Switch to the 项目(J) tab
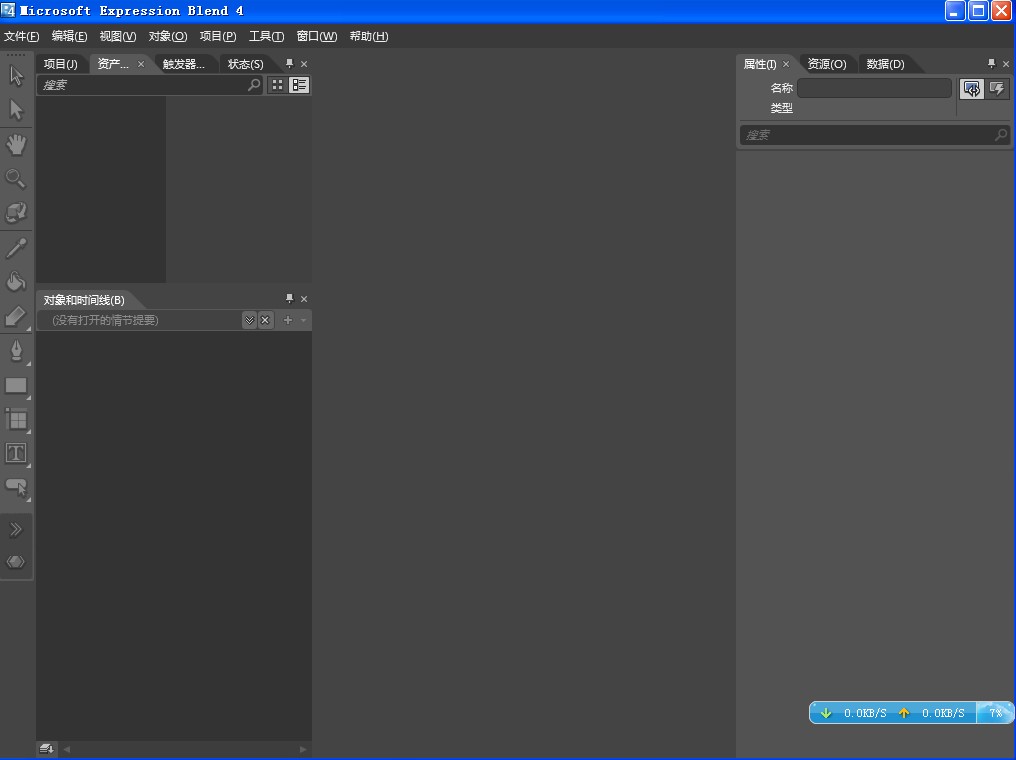This screenshot has width=1016, height=760. point(60,64)
